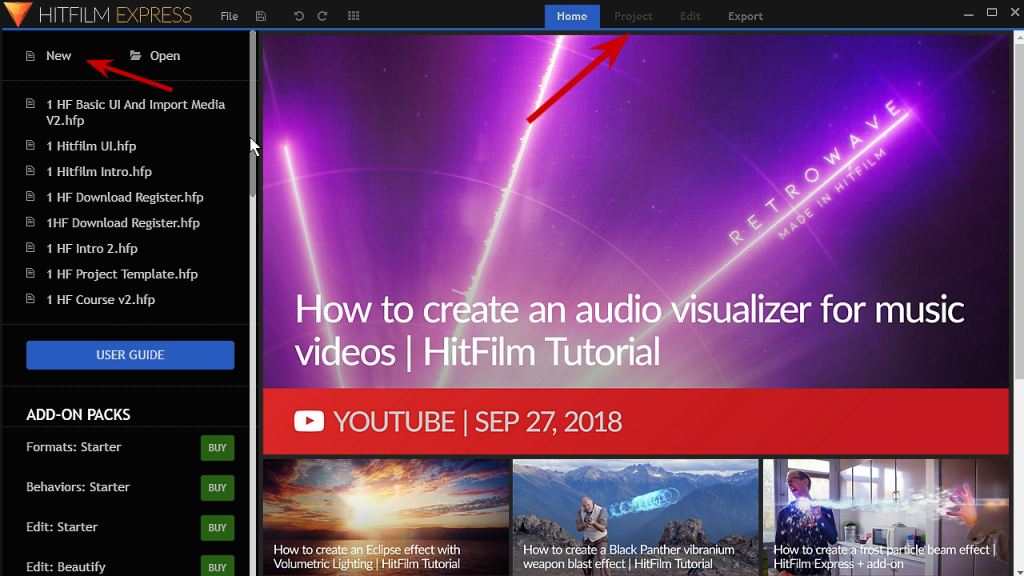This screenshot has height=576, width=1024.
Task: Open the audio visualizer tutorial headline
Action: pyautogui.click(x=629, y=330)
